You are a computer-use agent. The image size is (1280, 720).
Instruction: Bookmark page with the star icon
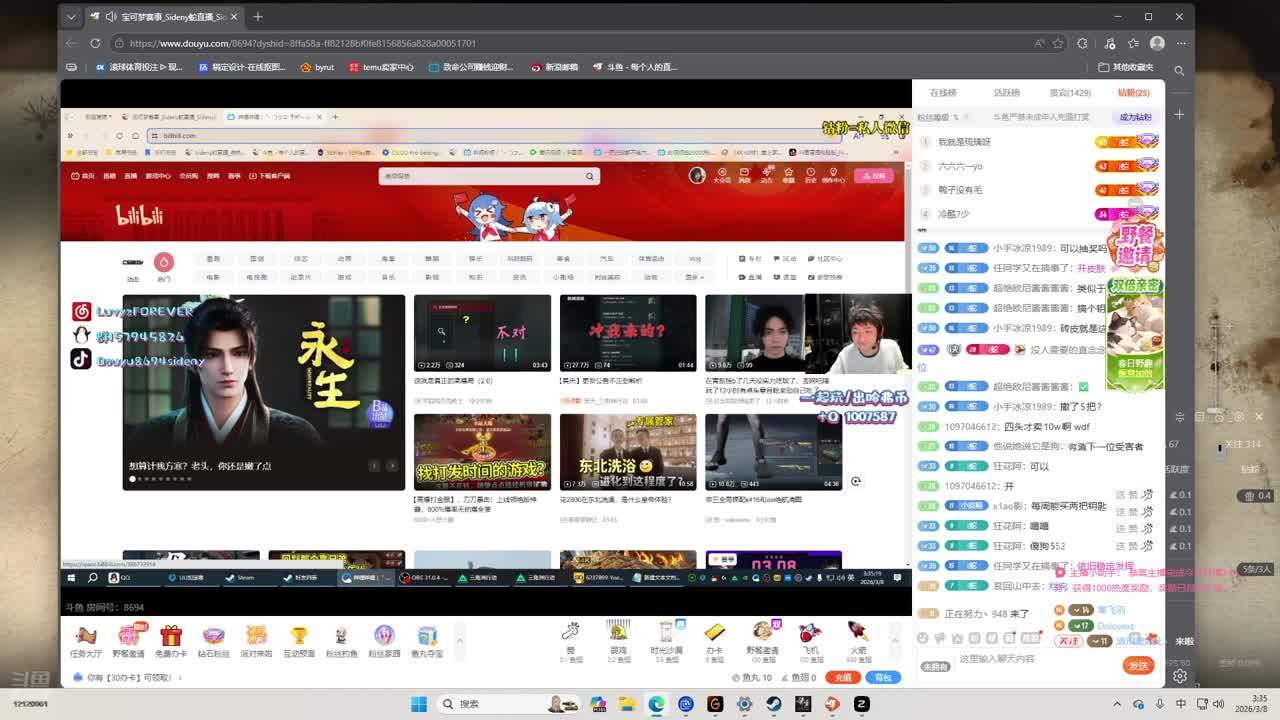[1057, 43]
